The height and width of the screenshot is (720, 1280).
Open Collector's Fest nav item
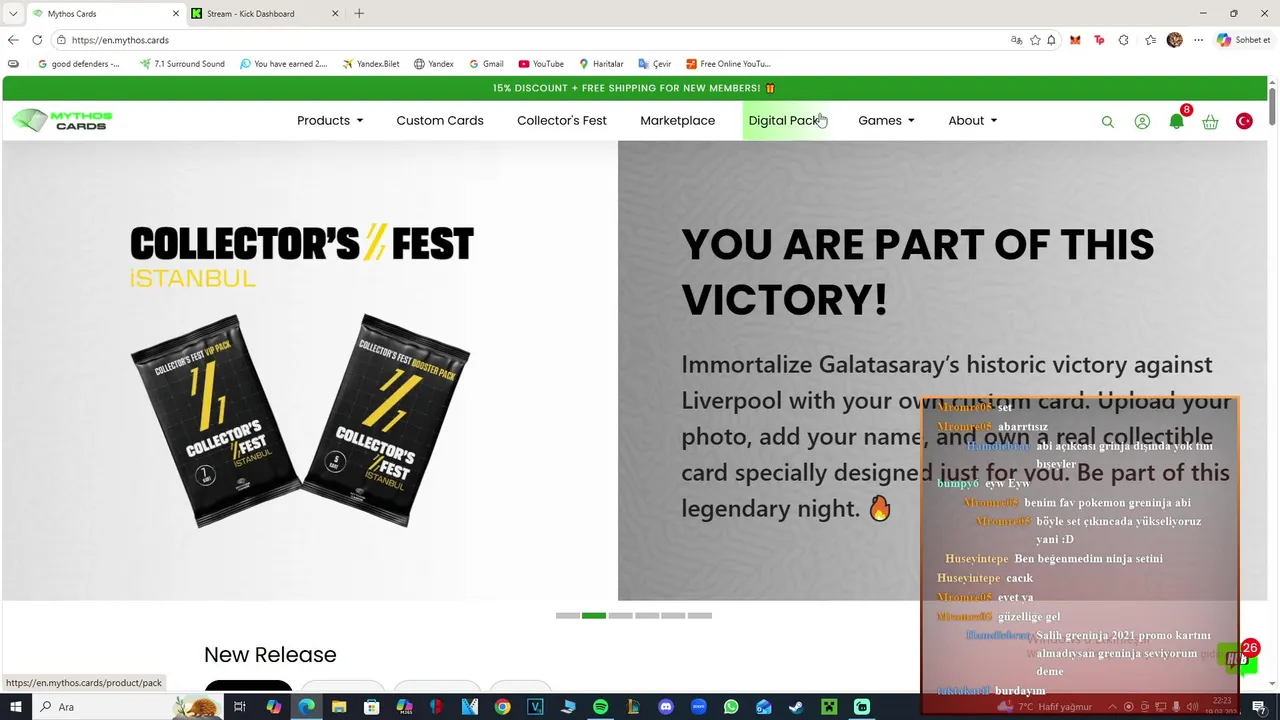pyautogui.click(x=562, y=121)
